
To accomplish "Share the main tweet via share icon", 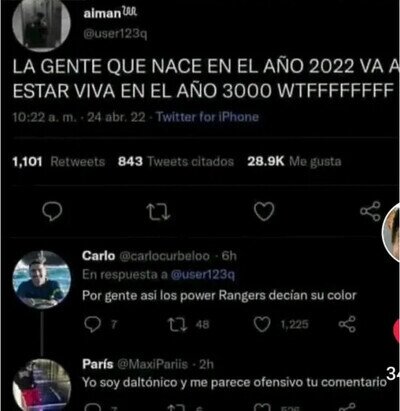I will 370,211.
